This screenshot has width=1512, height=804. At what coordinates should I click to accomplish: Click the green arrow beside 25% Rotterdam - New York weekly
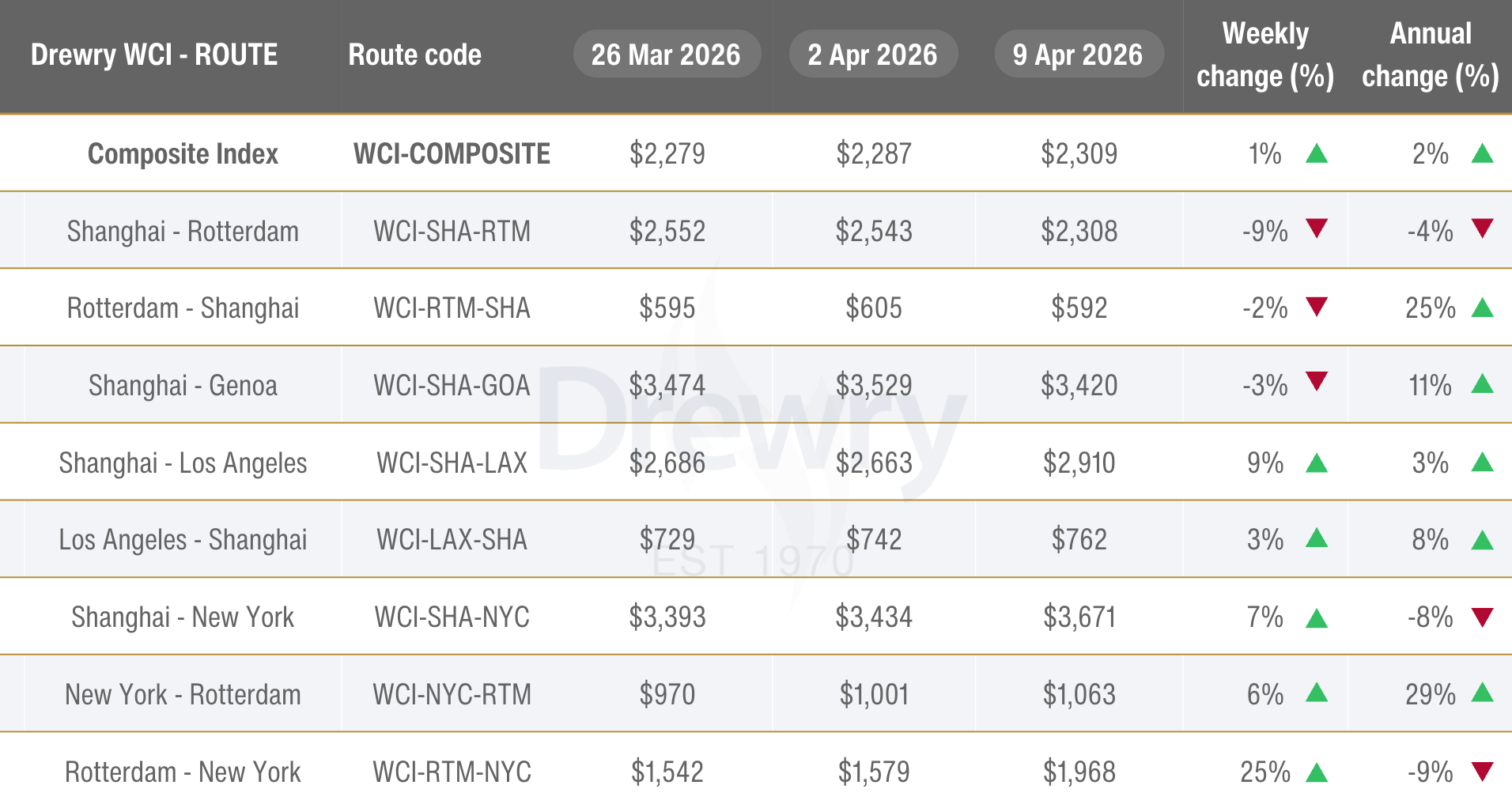click(x=1317, y=772)
